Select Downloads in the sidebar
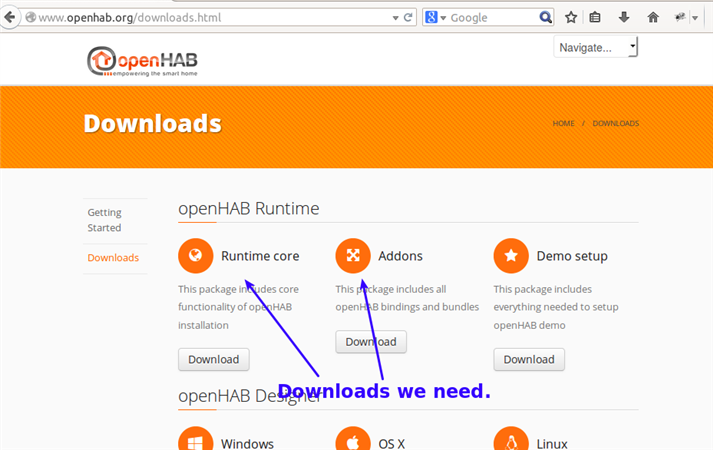The width and height of the screenshot is (713, 450). (113, 258)
